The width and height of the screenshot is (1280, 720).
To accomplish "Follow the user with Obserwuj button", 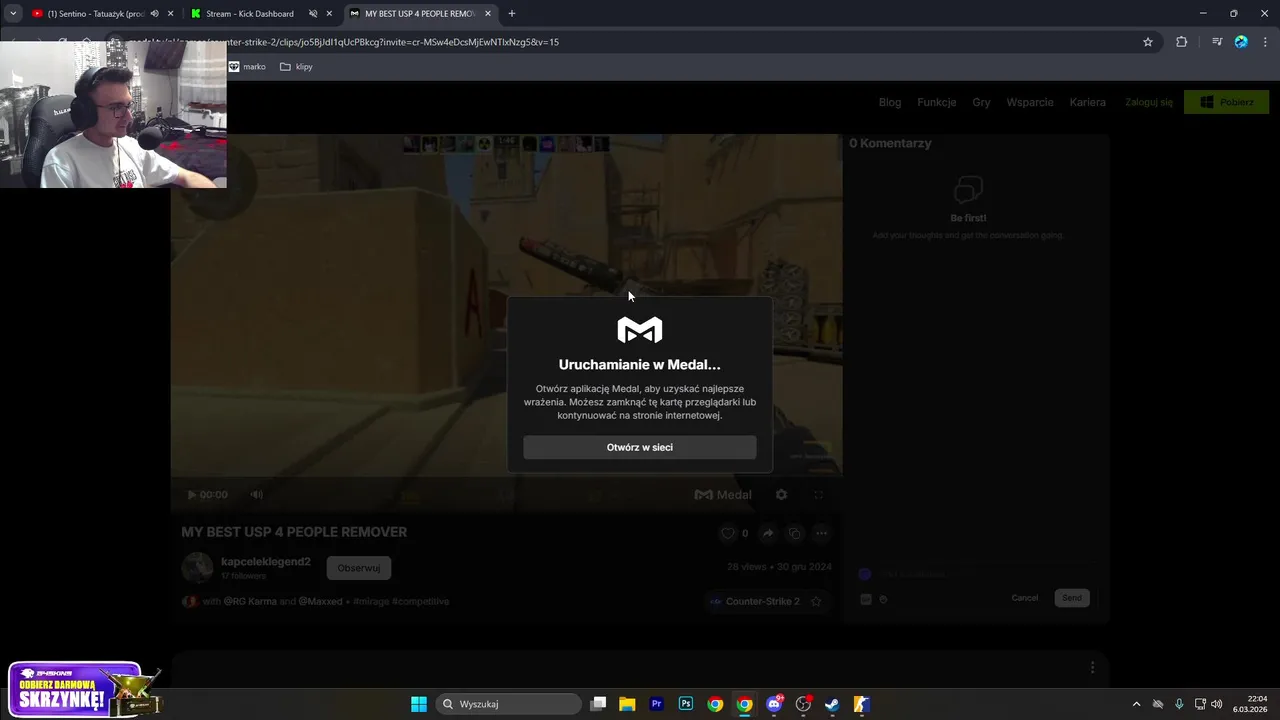I will [x=358, y=568].
